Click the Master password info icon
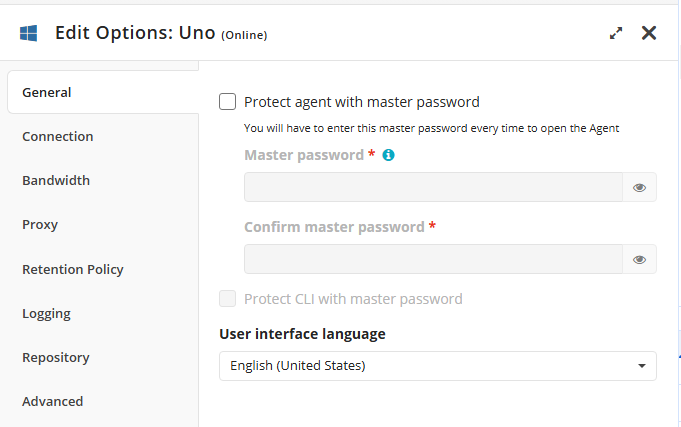 [x=389, y=155]
